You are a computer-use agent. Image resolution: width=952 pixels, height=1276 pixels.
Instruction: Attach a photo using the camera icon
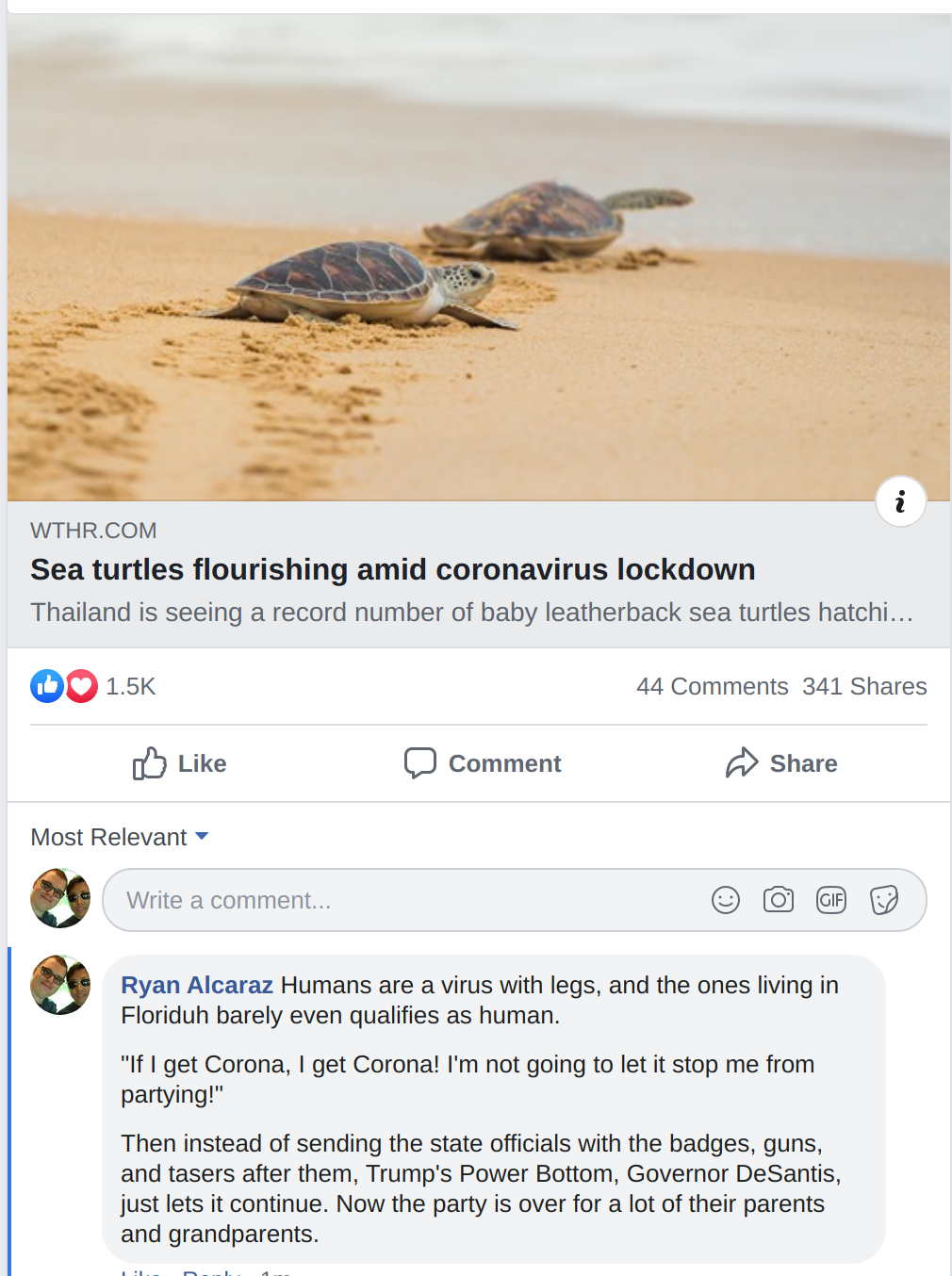pyautogui.click(x=778, y=900)
